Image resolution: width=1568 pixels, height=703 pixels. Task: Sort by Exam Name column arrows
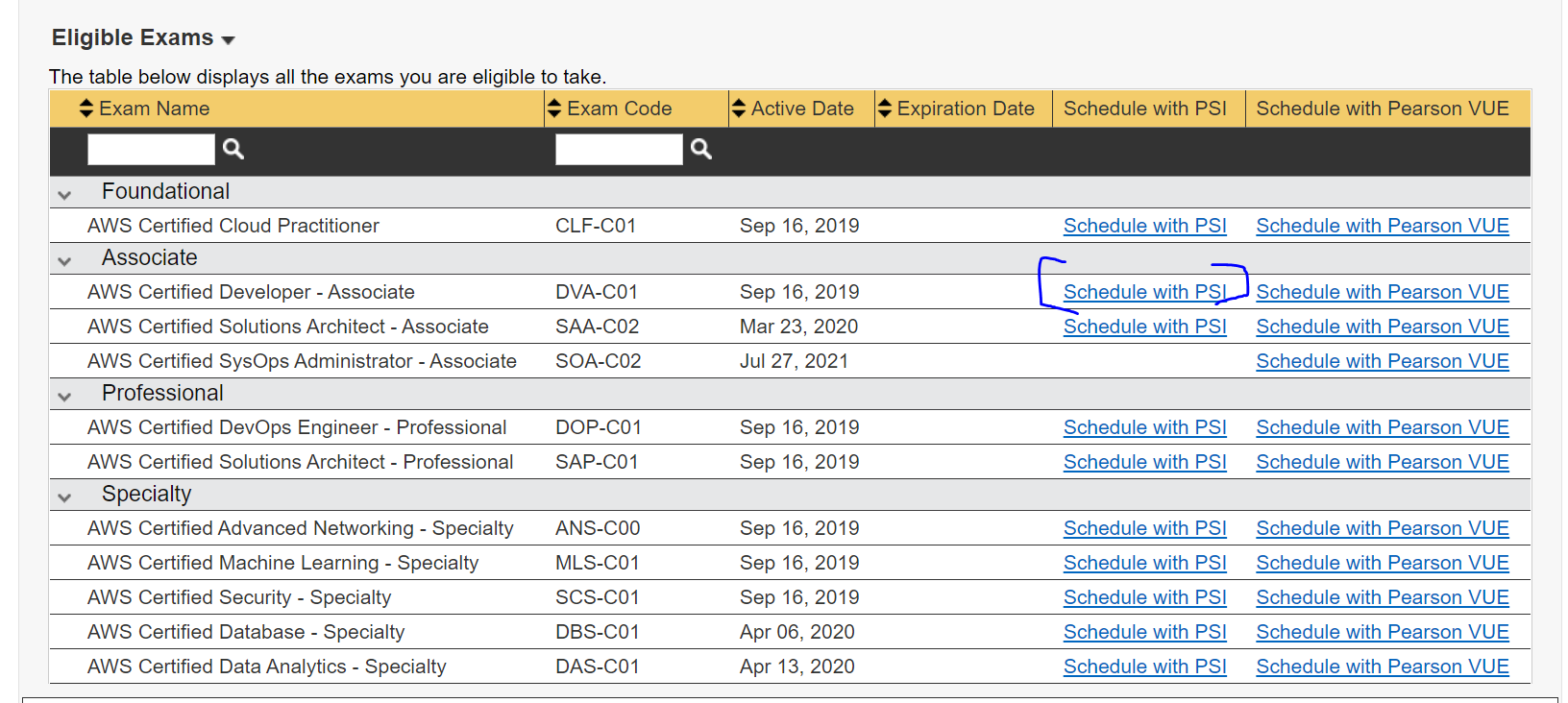[x=86, y=109]
